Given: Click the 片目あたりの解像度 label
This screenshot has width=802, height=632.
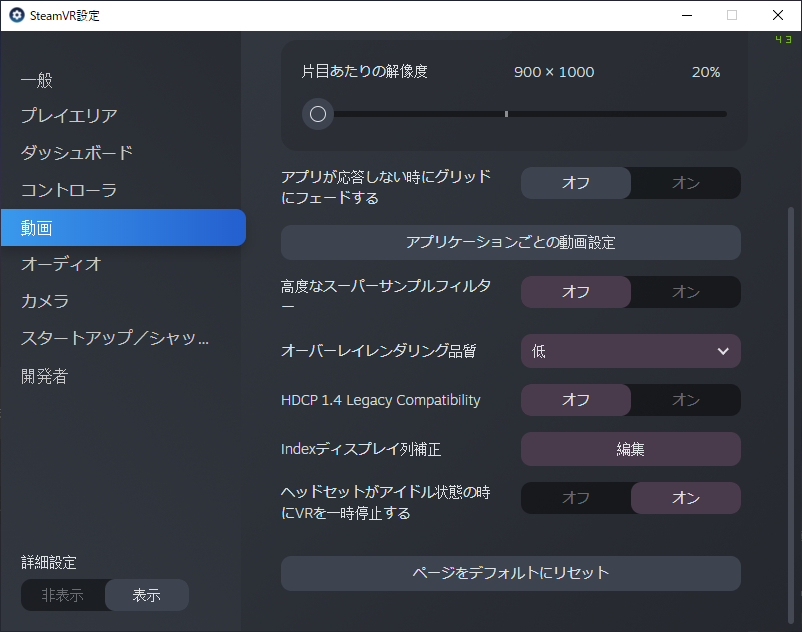Looking at the screenshot, I should [x=364, y=72].
